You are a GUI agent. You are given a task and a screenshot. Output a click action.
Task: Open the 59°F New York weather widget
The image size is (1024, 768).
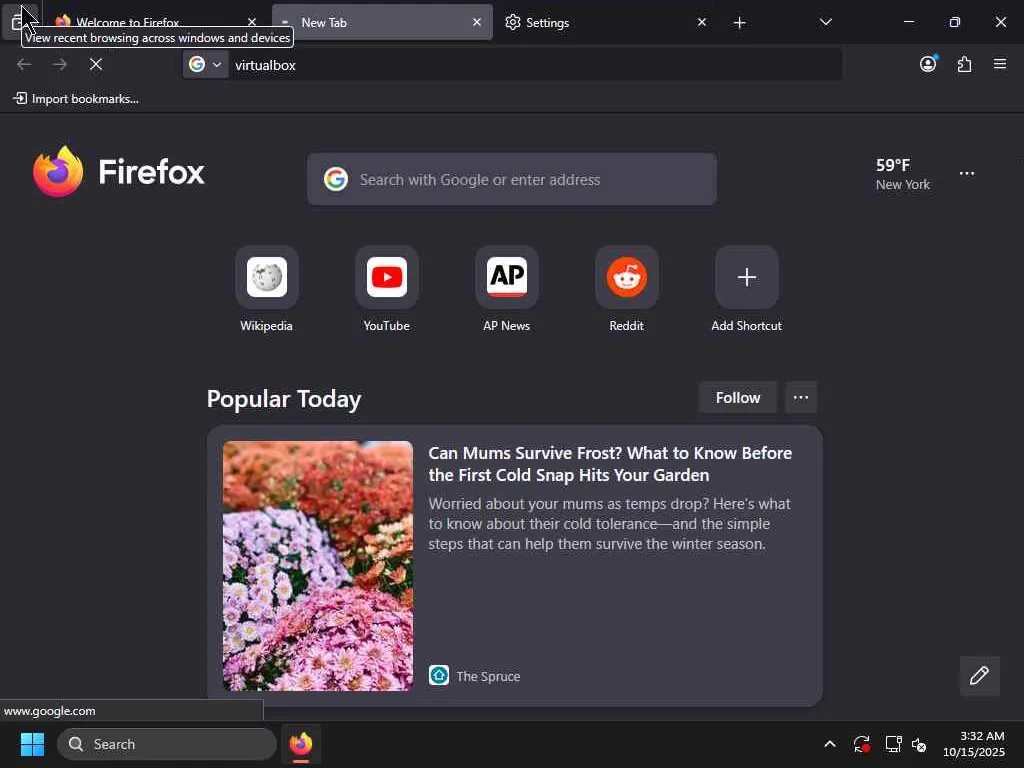tap(903, 174)
